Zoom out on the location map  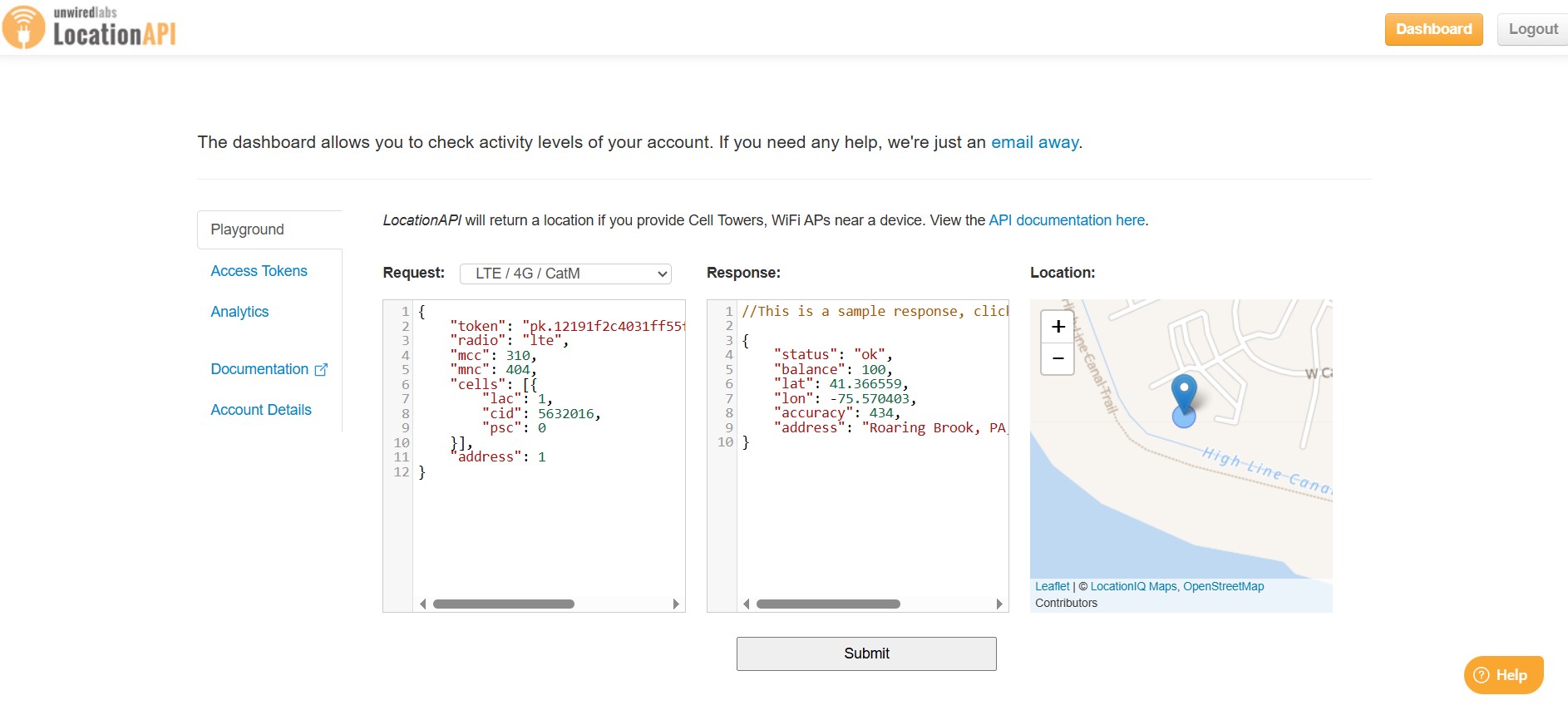tap(1058, 358)
